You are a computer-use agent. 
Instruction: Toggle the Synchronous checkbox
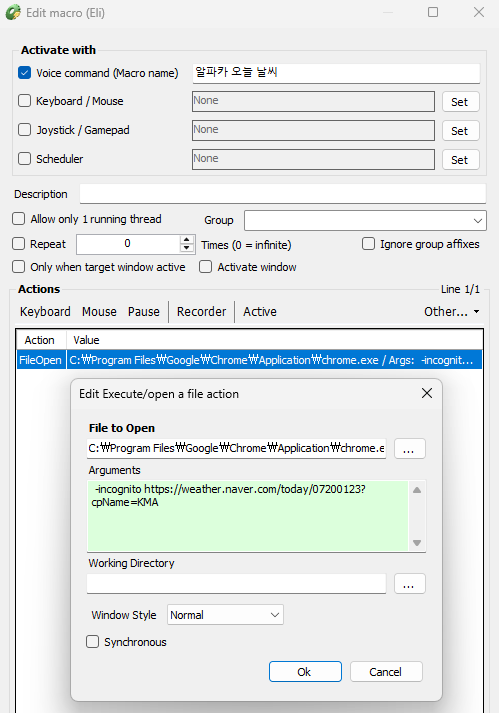click(92, 642)
